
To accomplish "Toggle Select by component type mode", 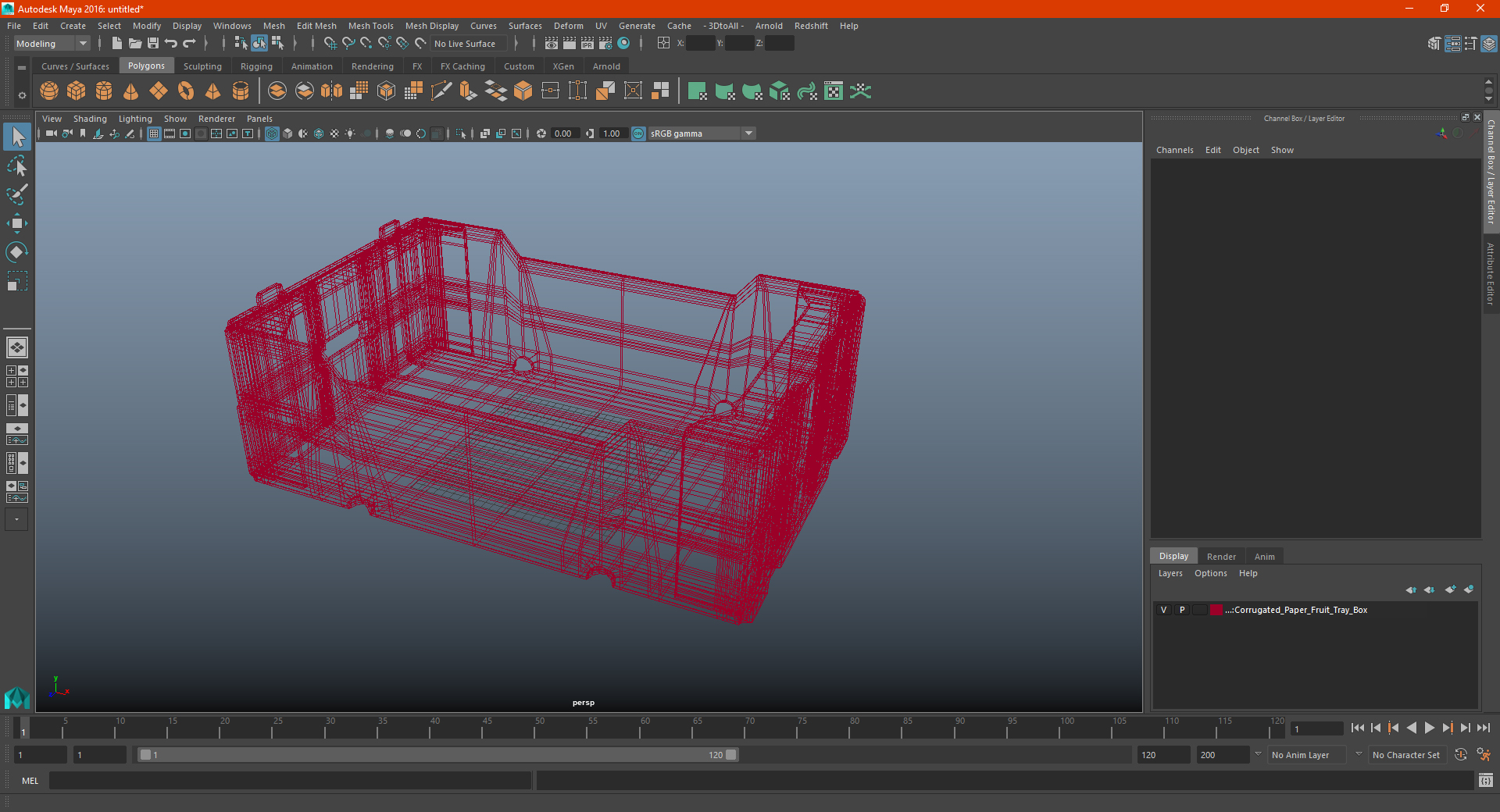I will click(277, 44).
